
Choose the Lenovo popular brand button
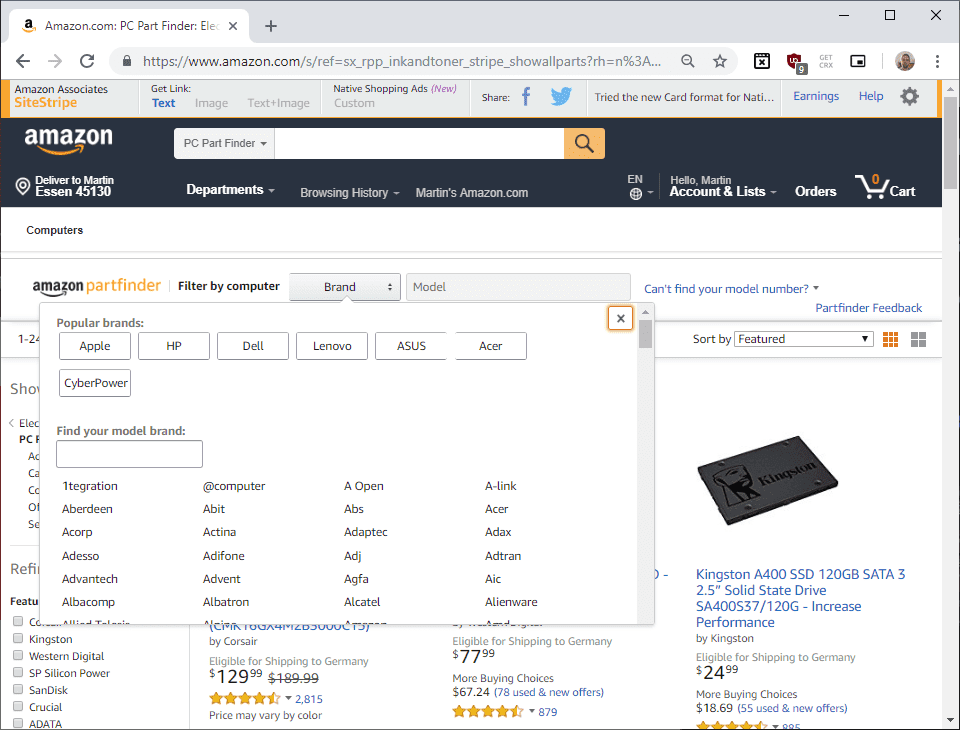pos(332,346)
